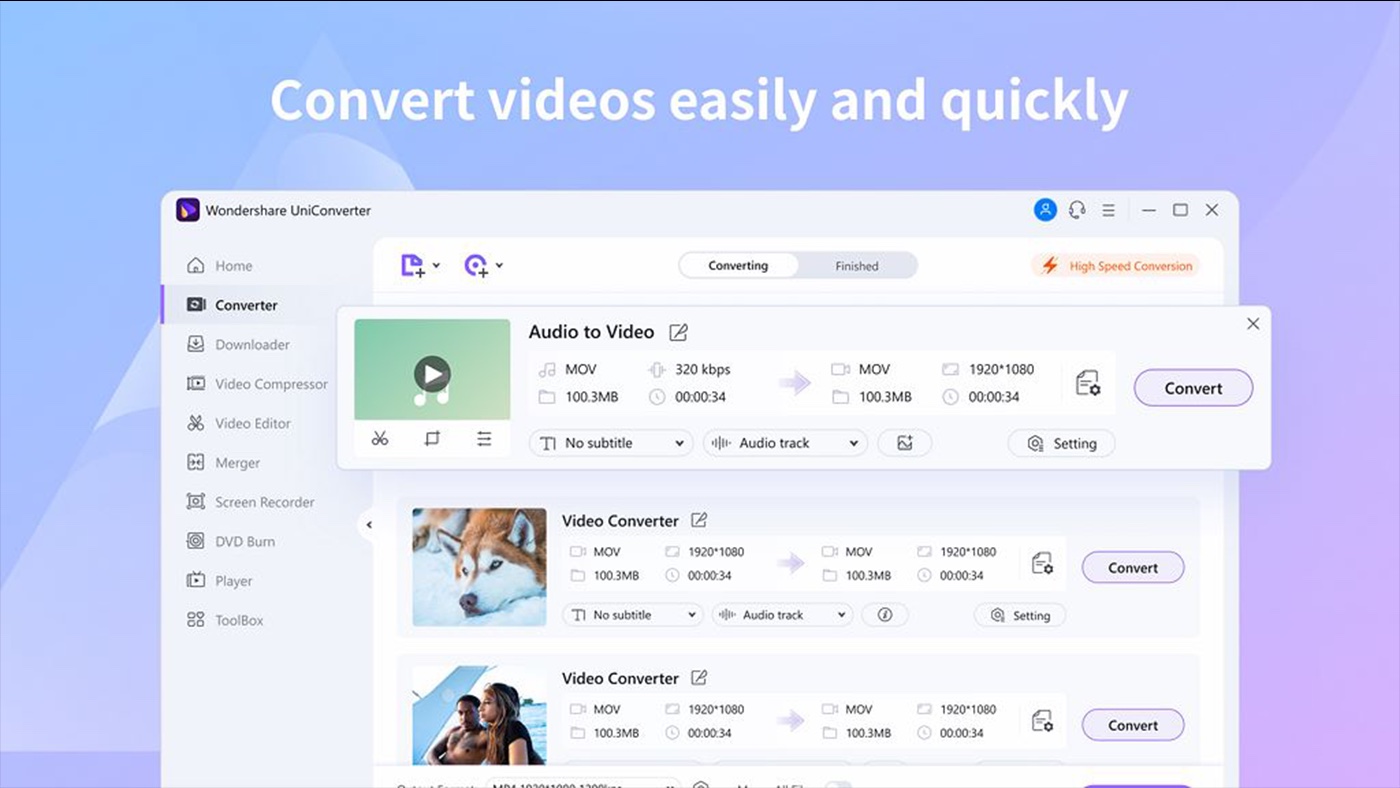Viewport: 1400px width, 788px height.
Task: Click the load from disc/device icon
Action: coord(476,266)
